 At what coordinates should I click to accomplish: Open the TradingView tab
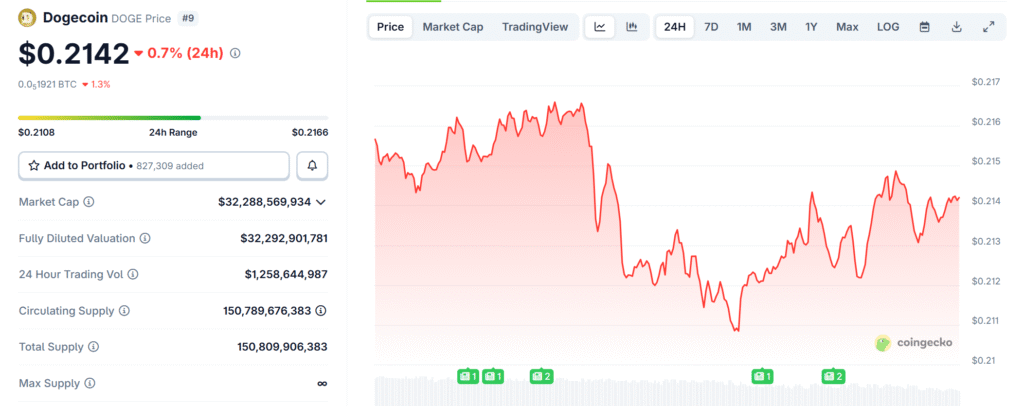[x=534, y=27]
